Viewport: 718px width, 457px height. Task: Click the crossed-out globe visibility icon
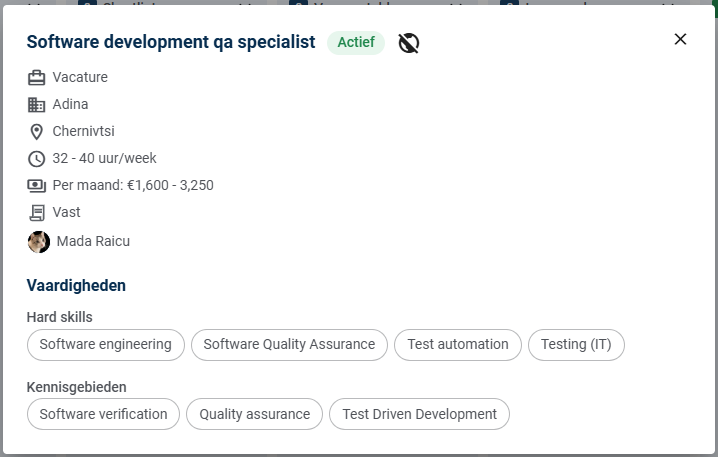click(408, 42)
